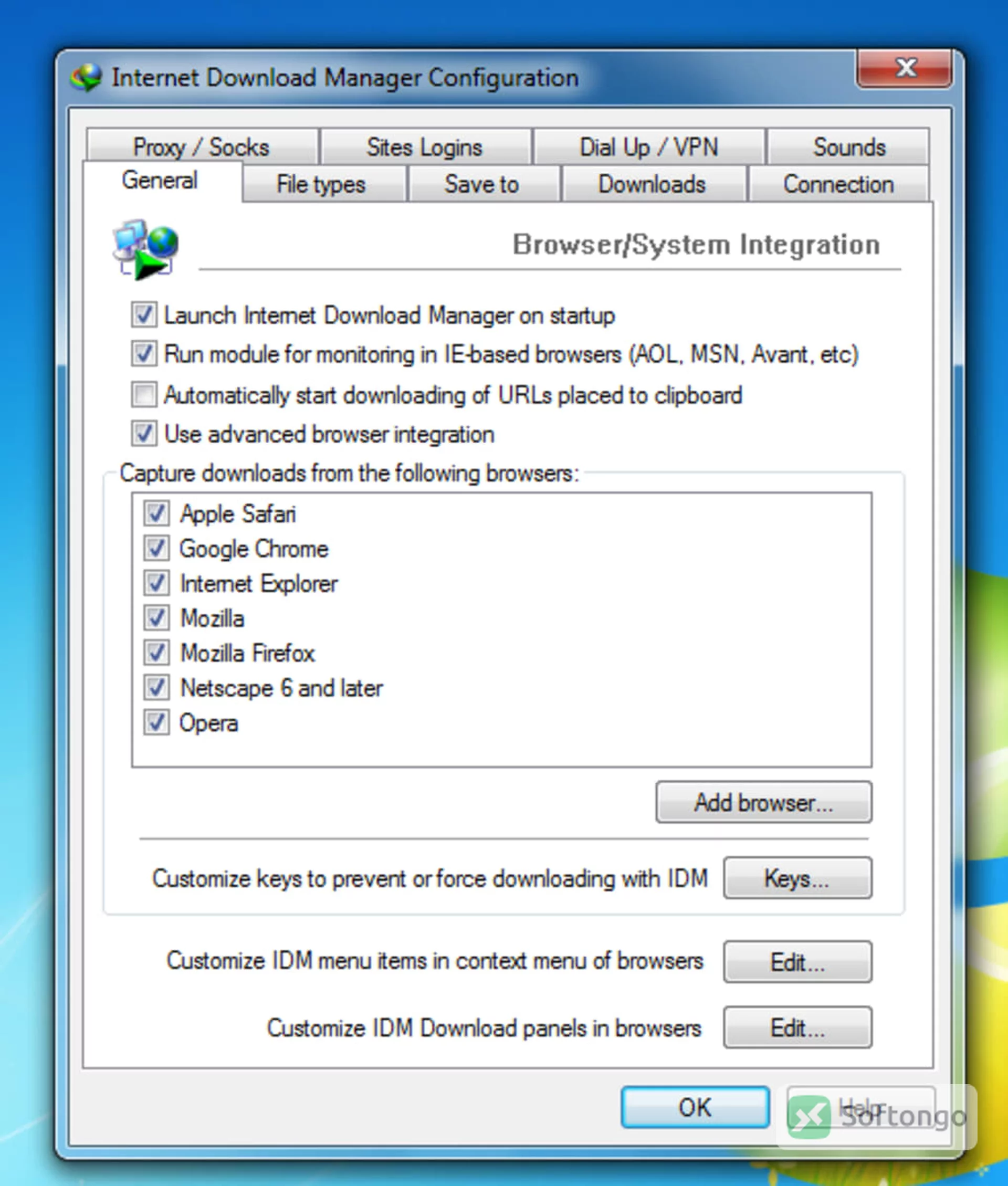1008x1186 pixels.
Task: Click the Mozilla Firefox list entry text
Action: click(x=247, y=653)
